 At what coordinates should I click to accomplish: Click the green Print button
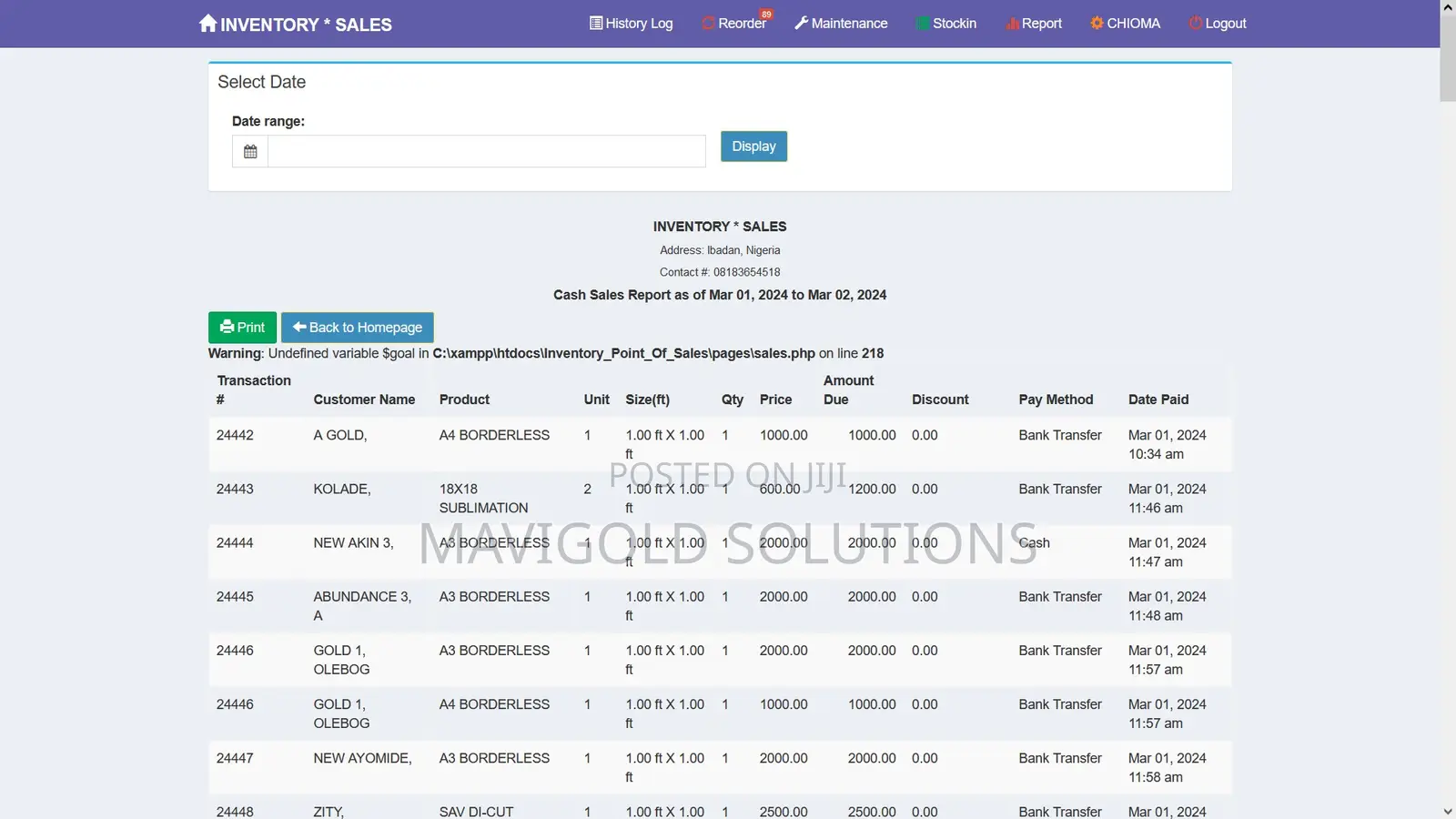tap(242, 328)
